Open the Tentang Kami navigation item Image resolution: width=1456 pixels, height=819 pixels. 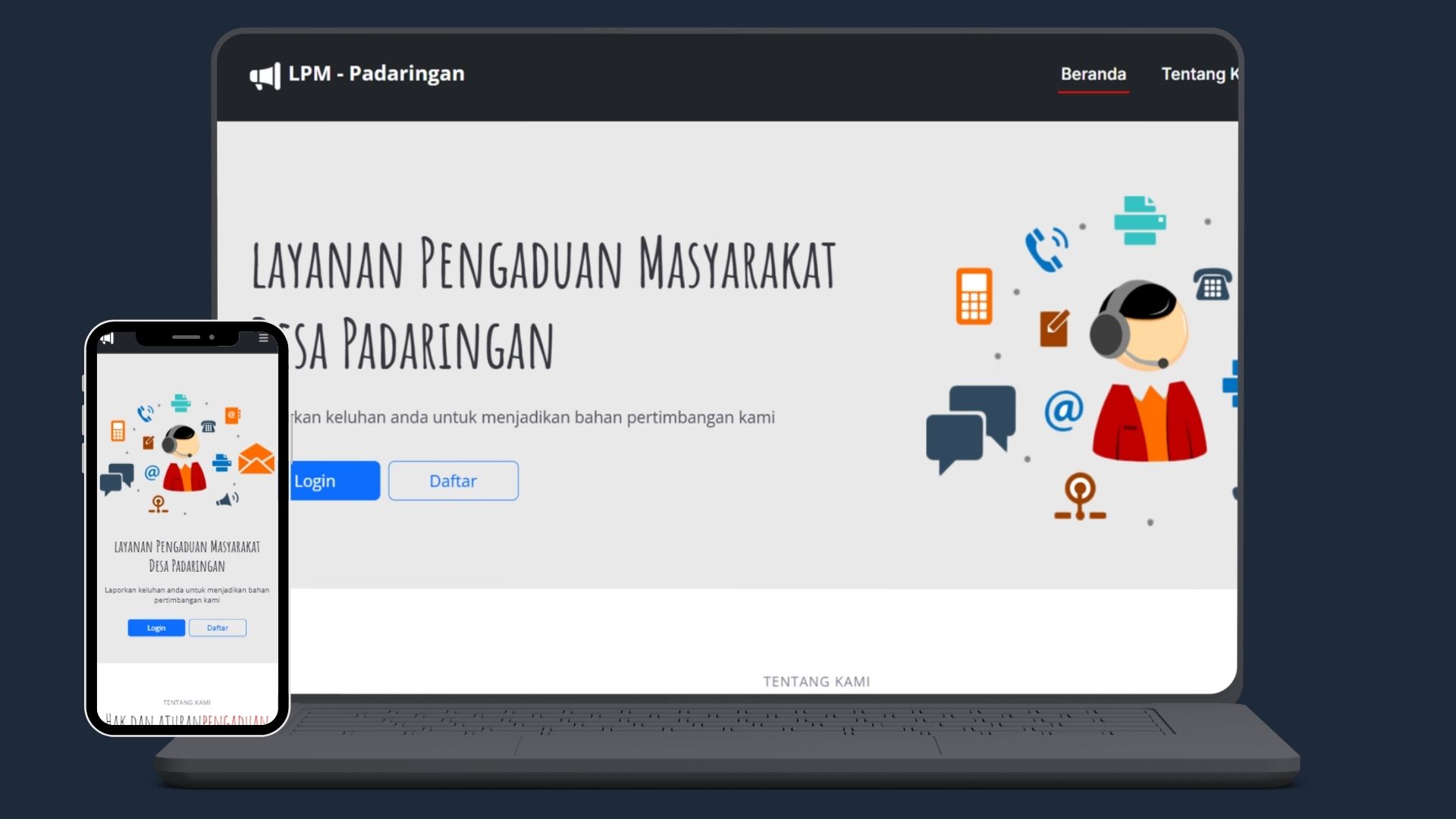[1198, 74]
